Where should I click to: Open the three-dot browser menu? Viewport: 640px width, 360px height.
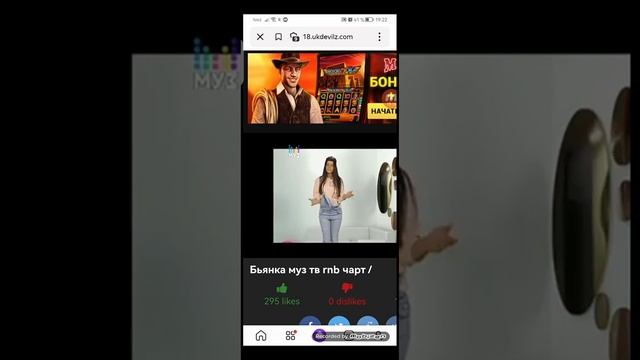[379, 37]
